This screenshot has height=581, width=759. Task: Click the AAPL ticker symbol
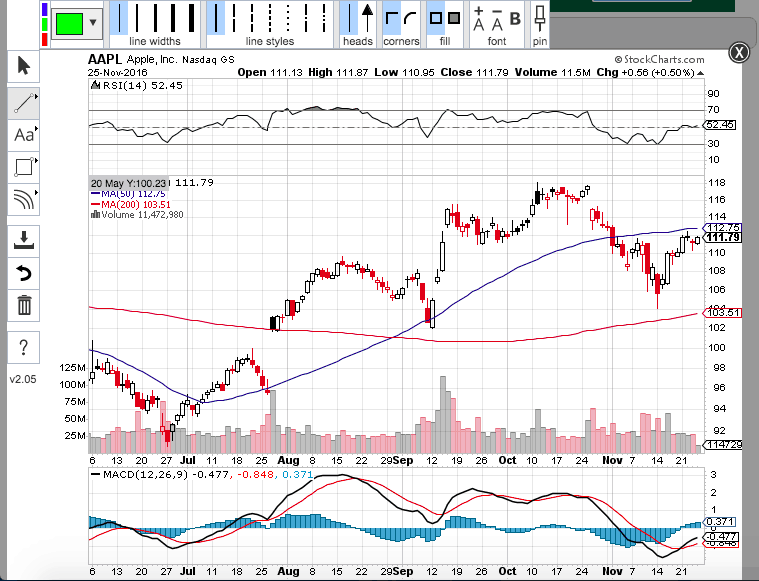click(x=105, y=60)
